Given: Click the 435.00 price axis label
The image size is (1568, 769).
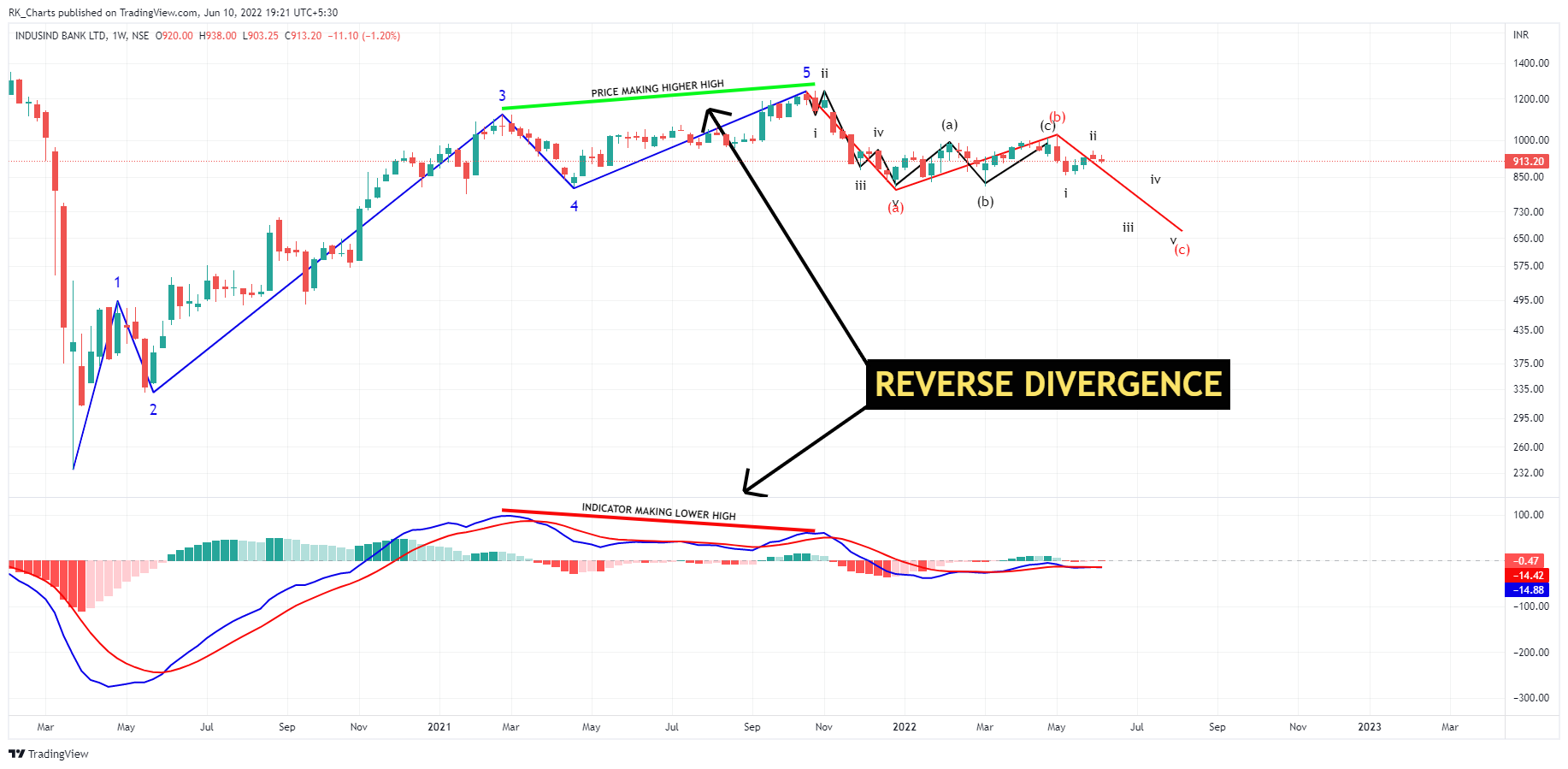Looking at the screenshot, I should pyautogui.click(x=1529, y=330).
